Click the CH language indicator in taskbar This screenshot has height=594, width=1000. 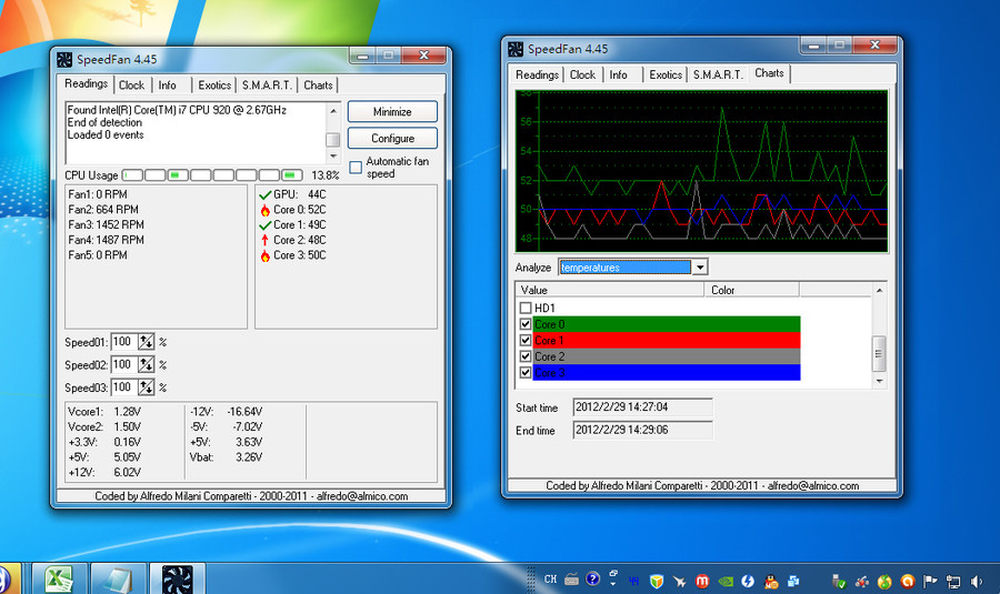[x=550, y=579]
